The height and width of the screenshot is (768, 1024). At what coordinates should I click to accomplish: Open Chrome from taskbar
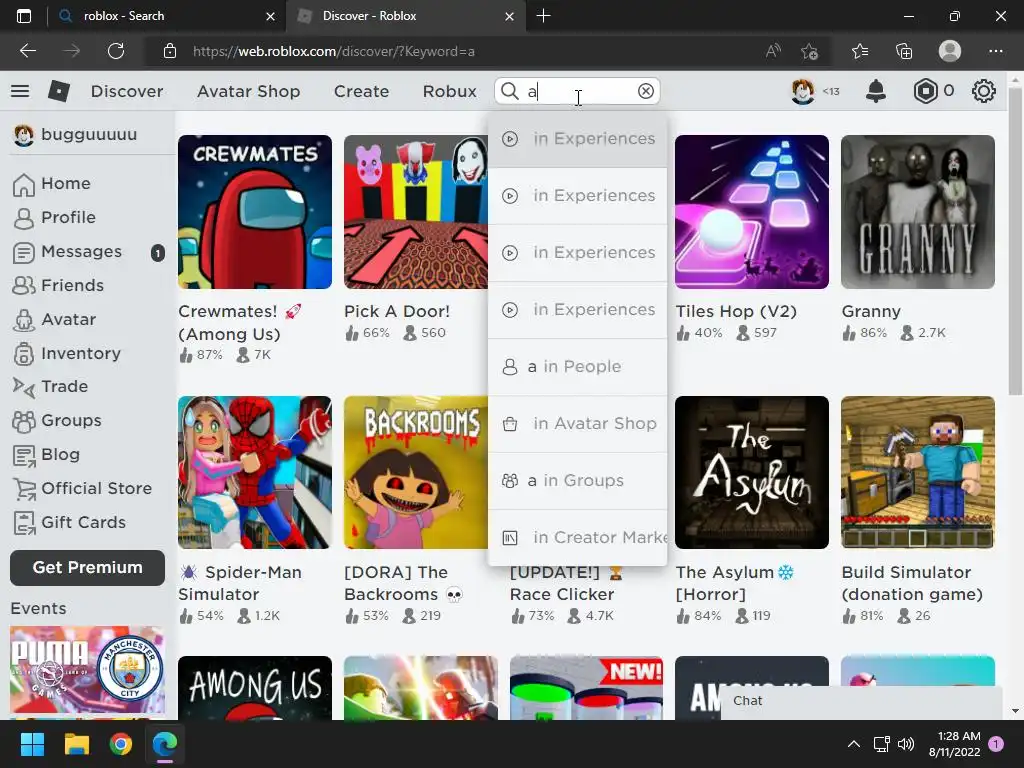coord(121,744)
